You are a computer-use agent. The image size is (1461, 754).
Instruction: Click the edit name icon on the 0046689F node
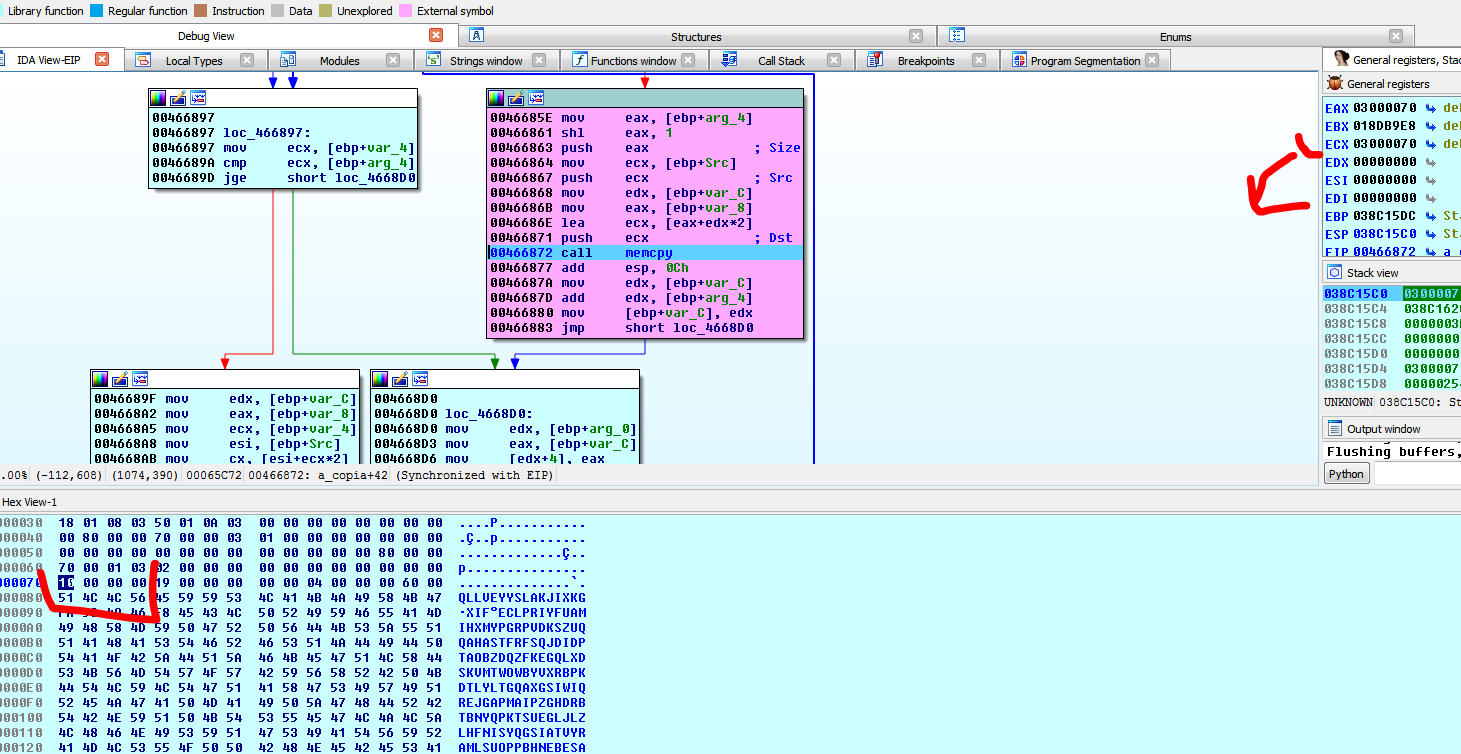(x=120, y=379)
